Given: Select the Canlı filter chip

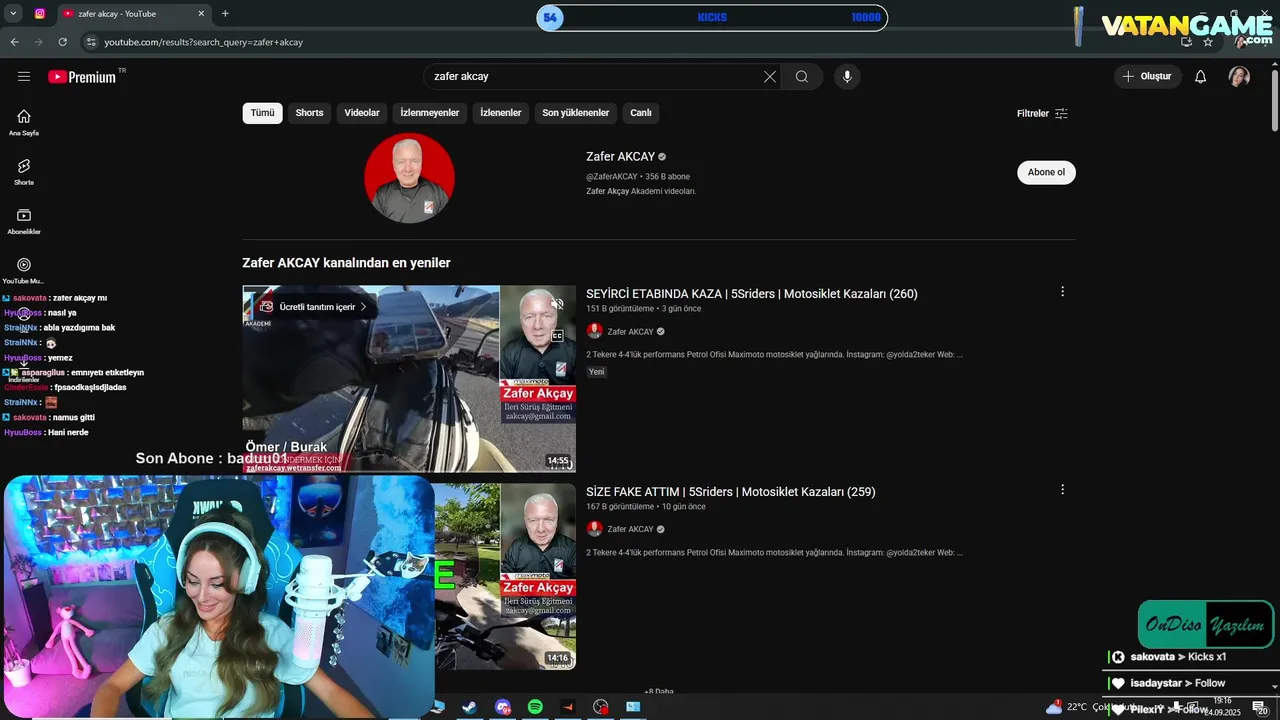Looking at the screenshot, I should (641, 113).
